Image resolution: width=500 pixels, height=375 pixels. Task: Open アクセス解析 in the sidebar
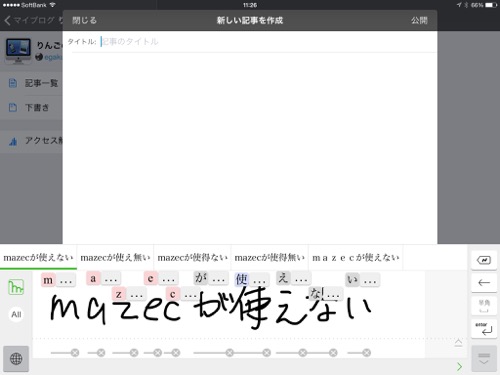[x=32, y=141]
